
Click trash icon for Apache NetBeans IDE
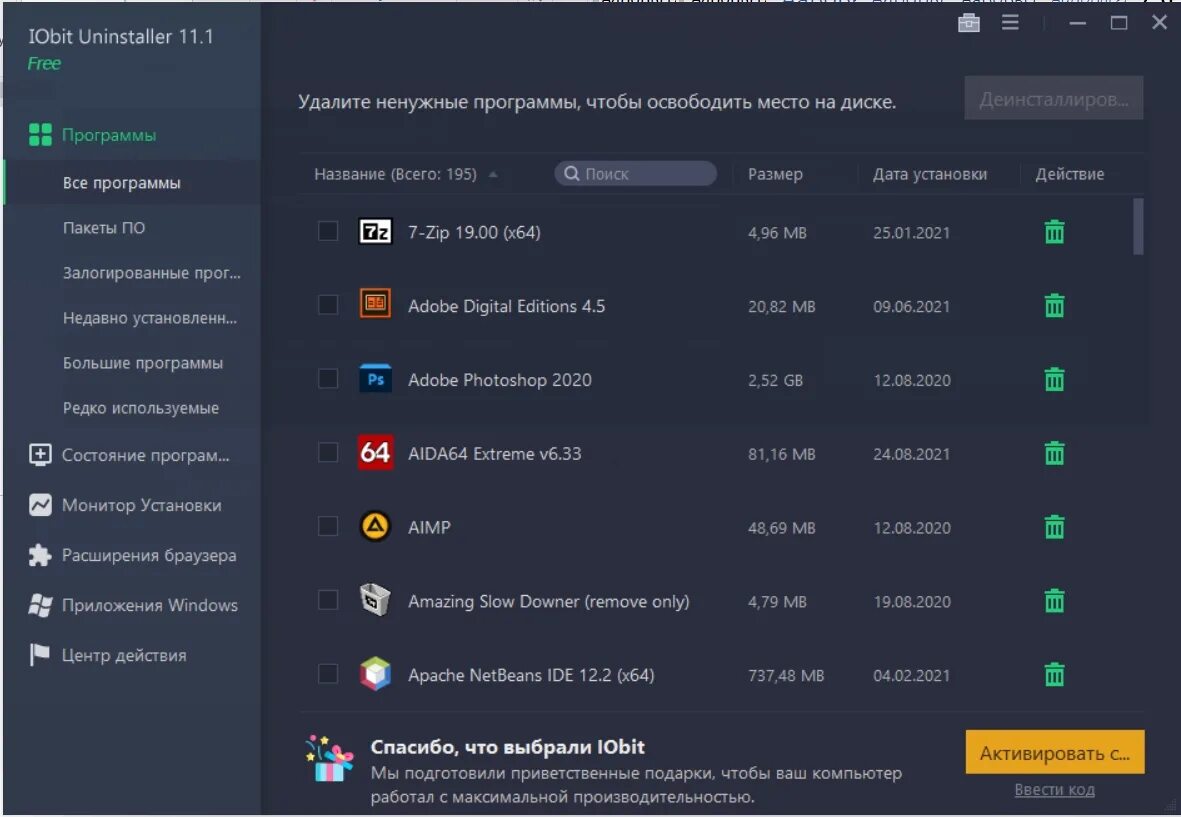click(1054, 675)
